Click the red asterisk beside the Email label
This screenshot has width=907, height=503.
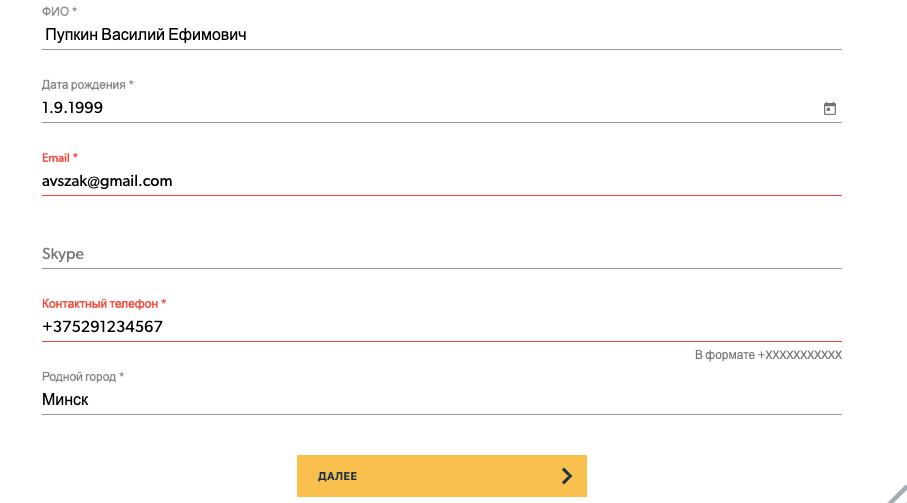pyautogui.click(x=75, y=156)
